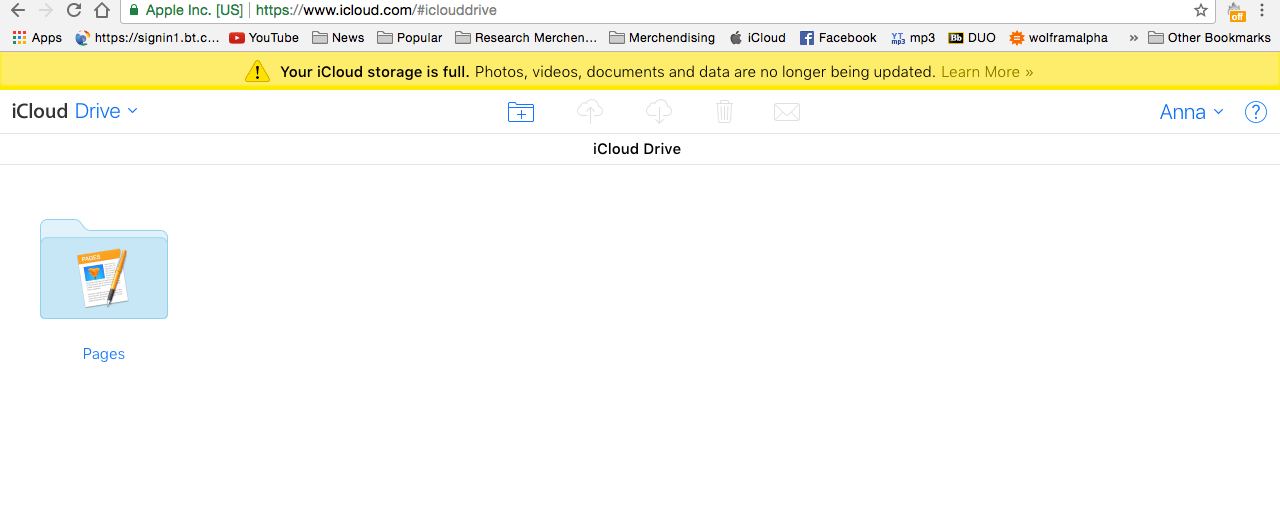Click the trash delete icon
The height and width of the screenshot is (529, 1280).
725,112
